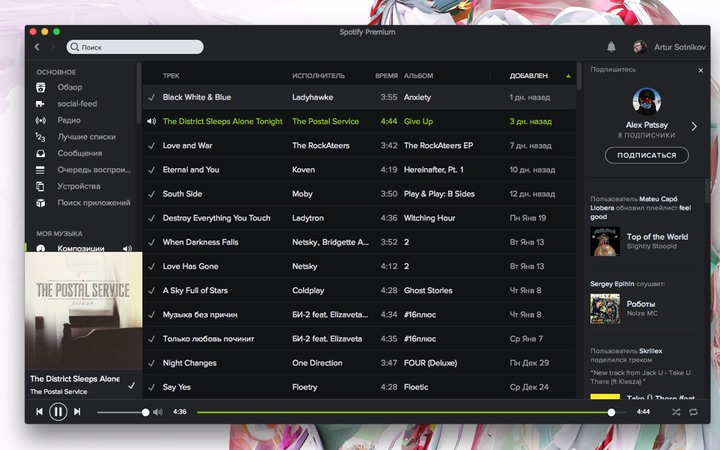Mute using the volume speaker icon
This screenshot has width=720, height=450.
click(x=158, y=412)
